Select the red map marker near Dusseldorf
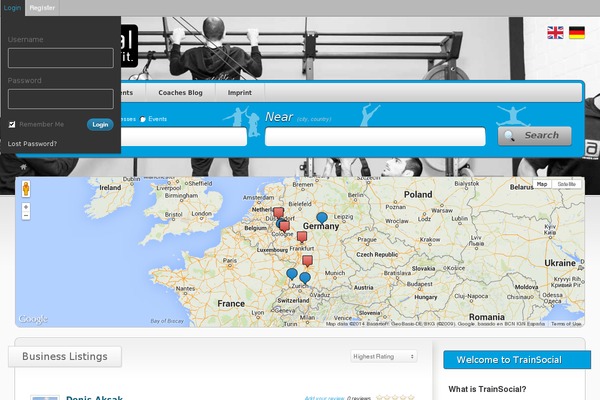The width and height of the screenshot is (600, 400). (279, 213)
